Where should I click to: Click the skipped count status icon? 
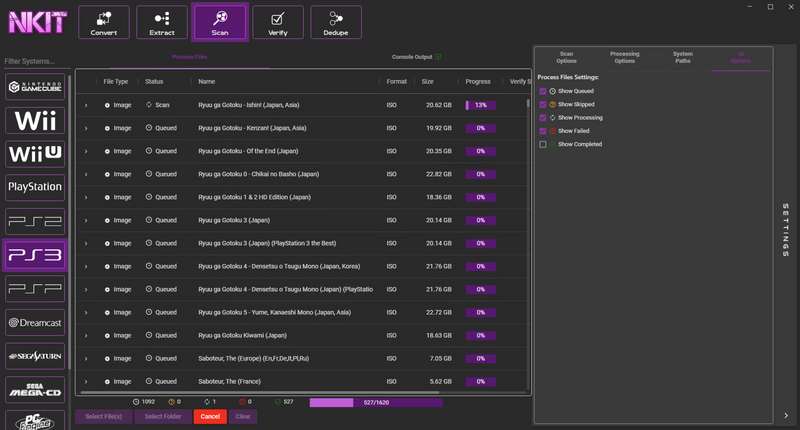click(171, 402)
